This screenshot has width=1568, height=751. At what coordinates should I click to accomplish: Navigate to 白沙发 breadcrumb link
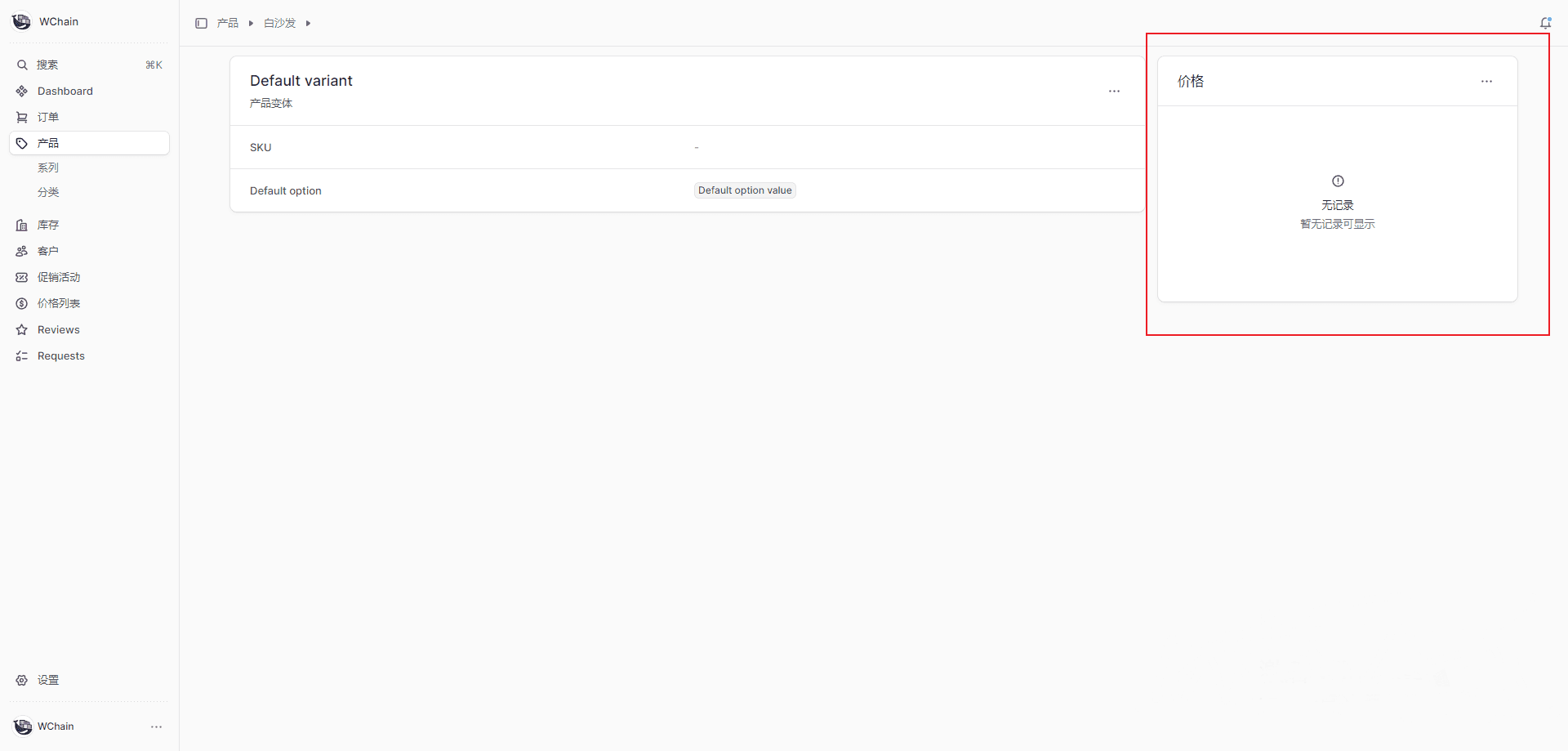tap(279, 23)
